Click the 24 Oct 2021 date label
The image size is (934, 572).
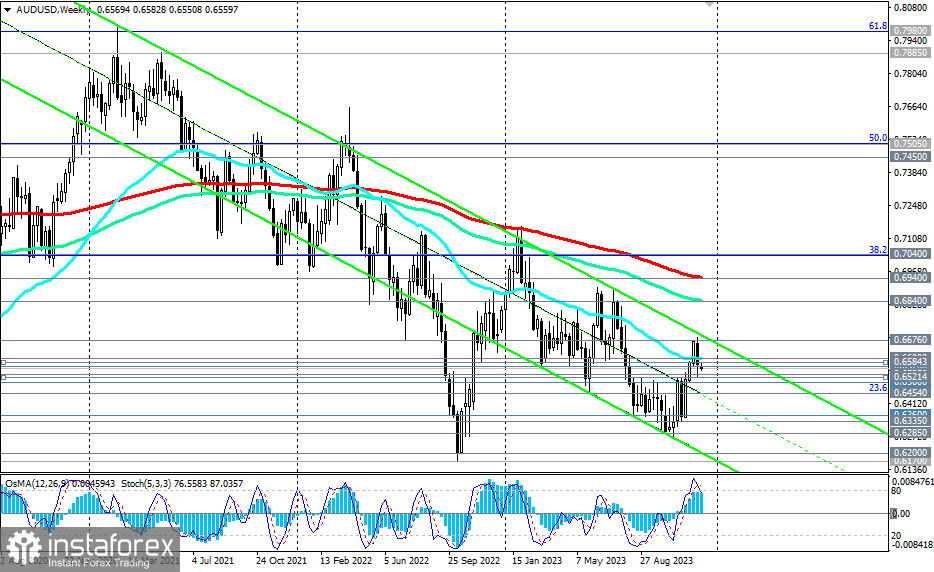[x=281, y=561]
